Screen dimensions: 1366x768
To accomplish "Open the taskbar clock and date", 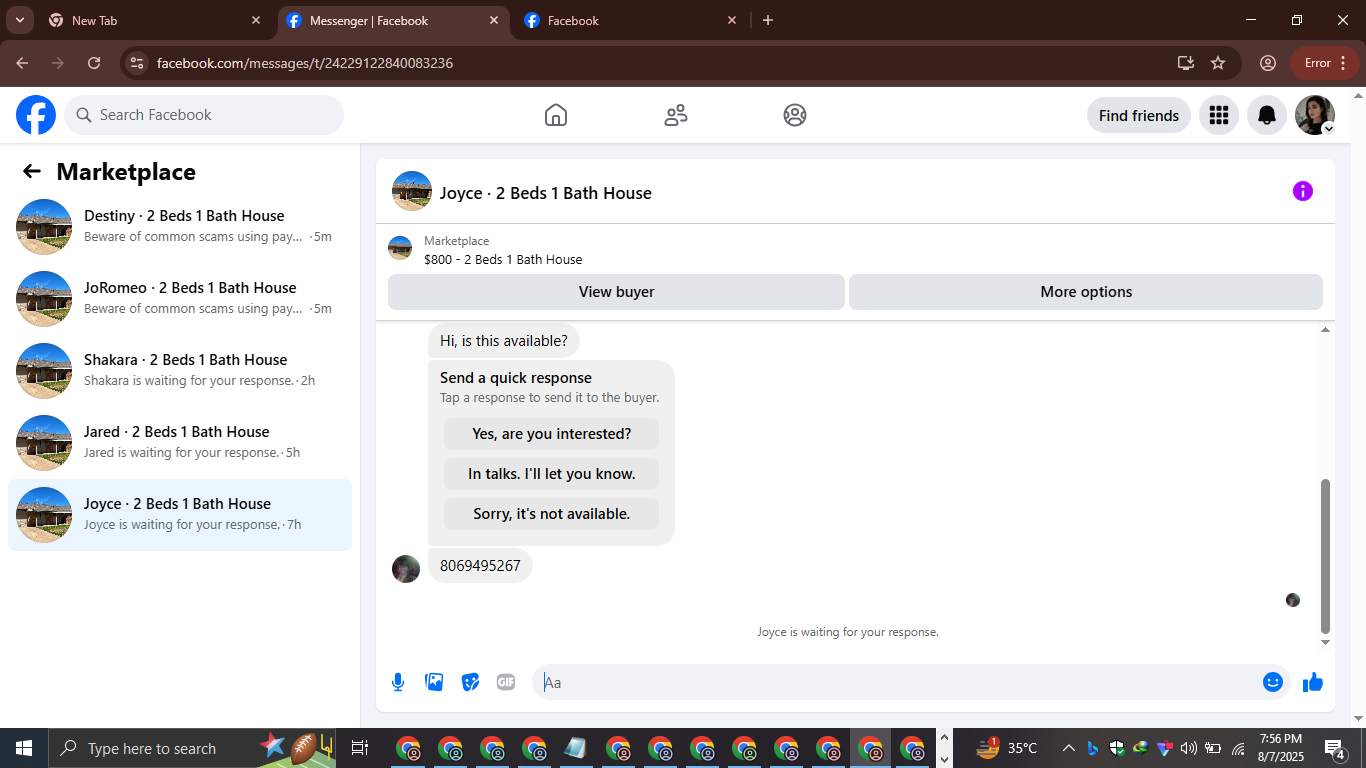I will 1280,748.
